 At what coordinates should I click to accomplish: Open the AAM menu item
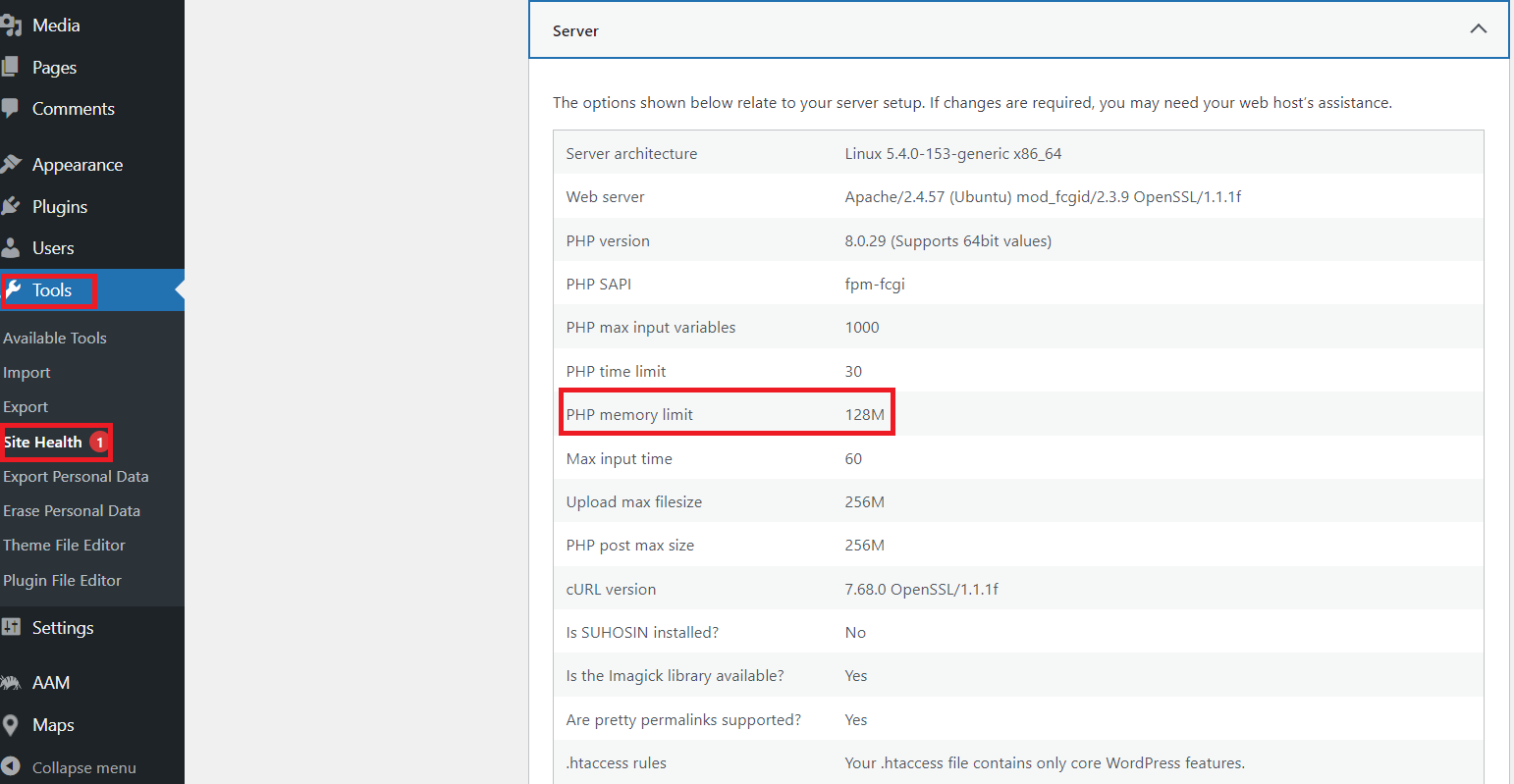click(x=51, y=683)
